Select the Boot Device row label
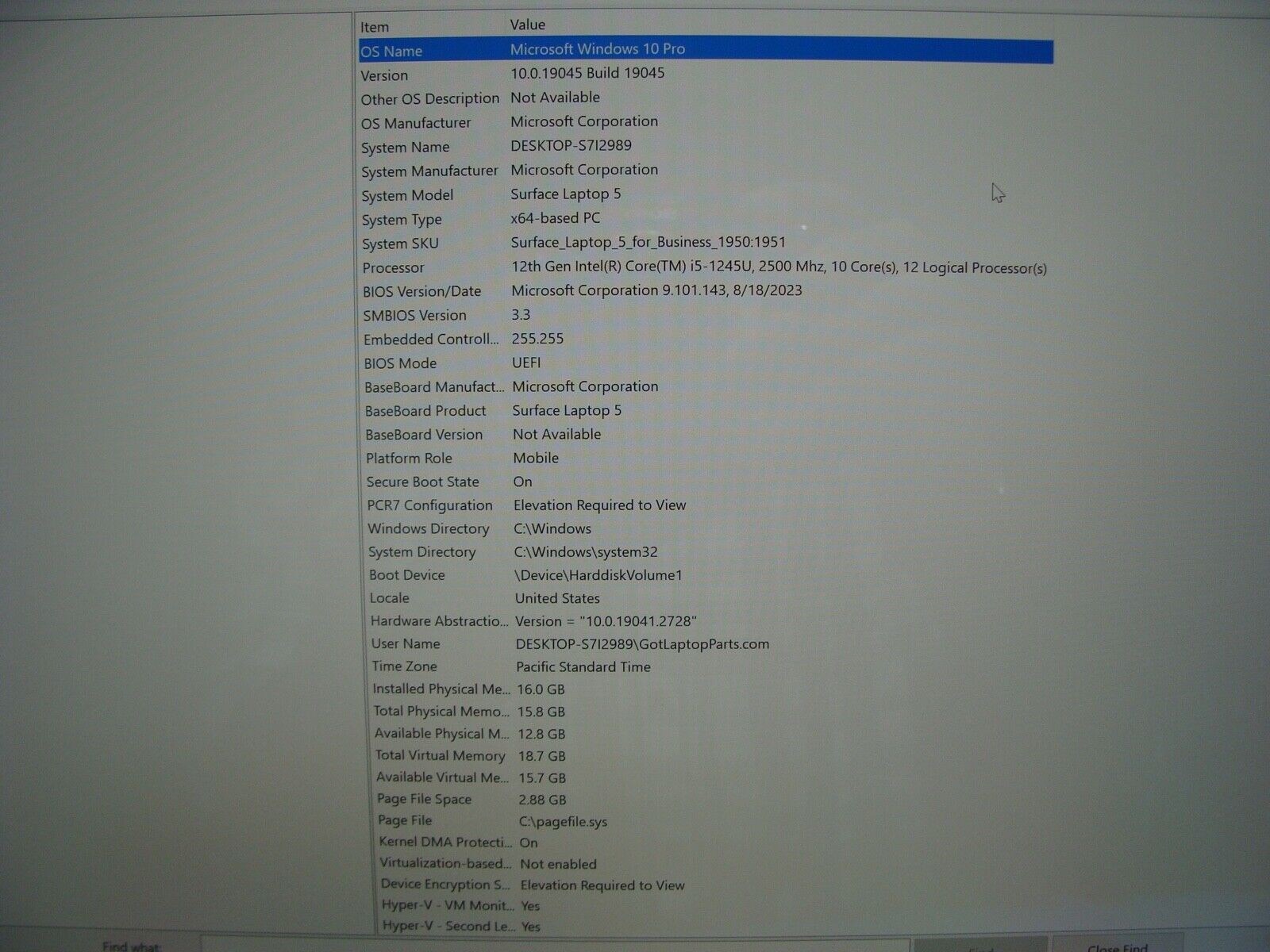This screenshot has height=952, width=1270. point(407,576)
